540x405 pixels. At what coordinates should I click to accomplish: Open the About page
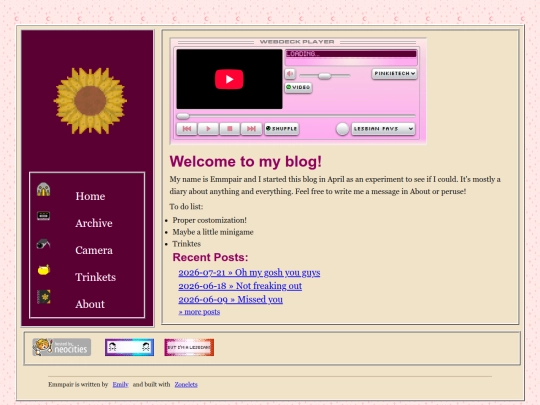pos(90,304)
